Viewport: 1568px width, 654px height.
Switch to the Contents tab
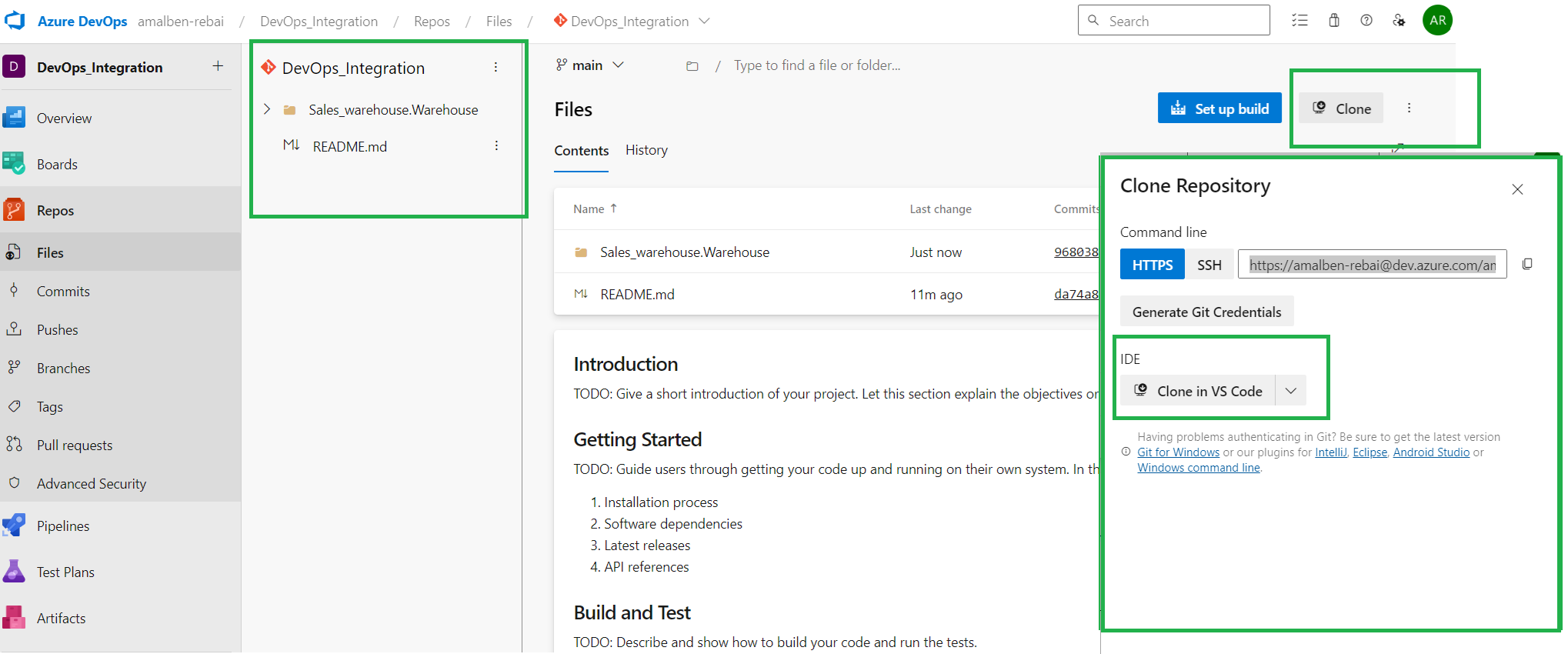581,151
